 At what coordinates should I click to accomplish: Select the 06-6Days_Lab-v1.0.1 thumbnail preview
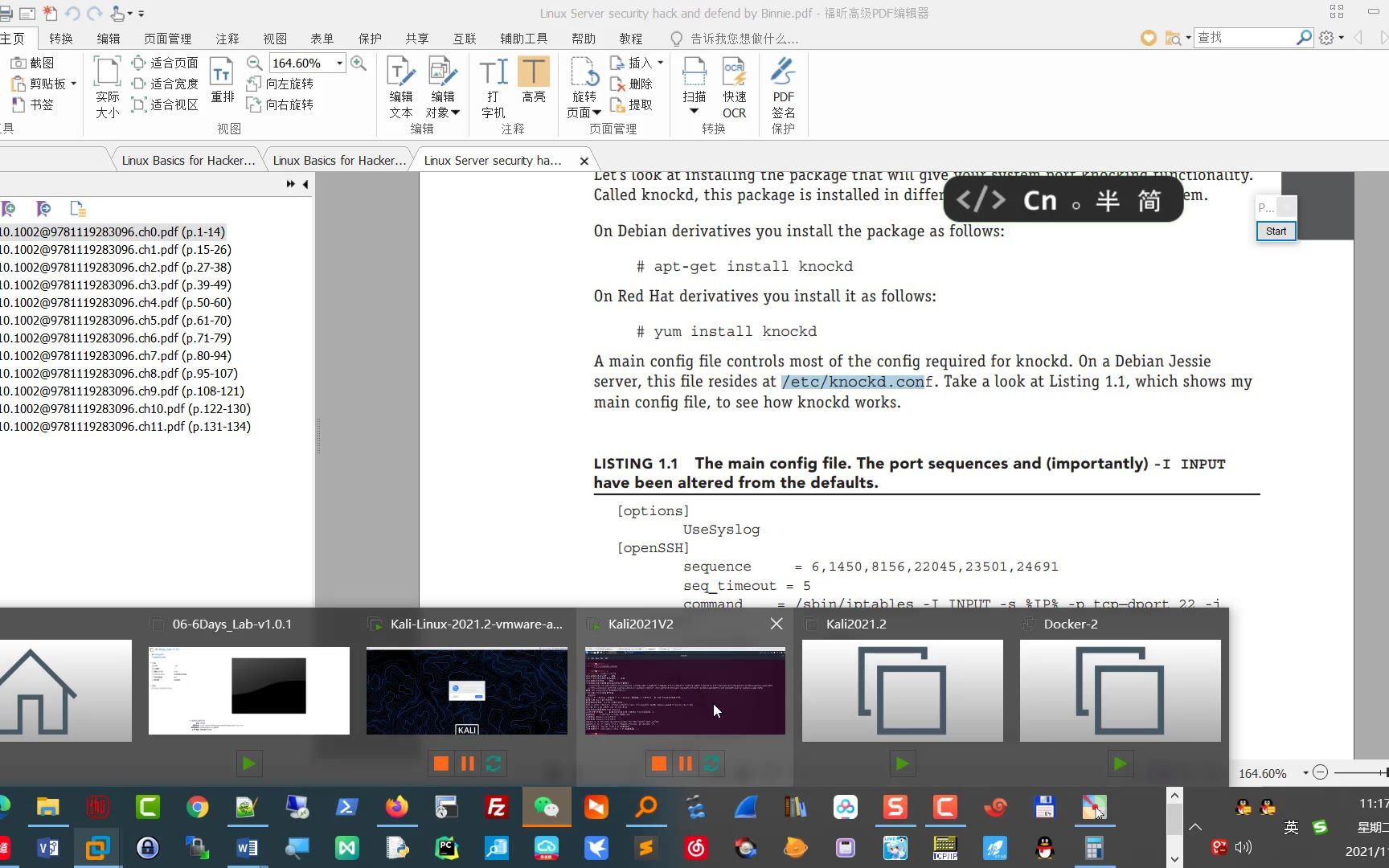point(248,690)
